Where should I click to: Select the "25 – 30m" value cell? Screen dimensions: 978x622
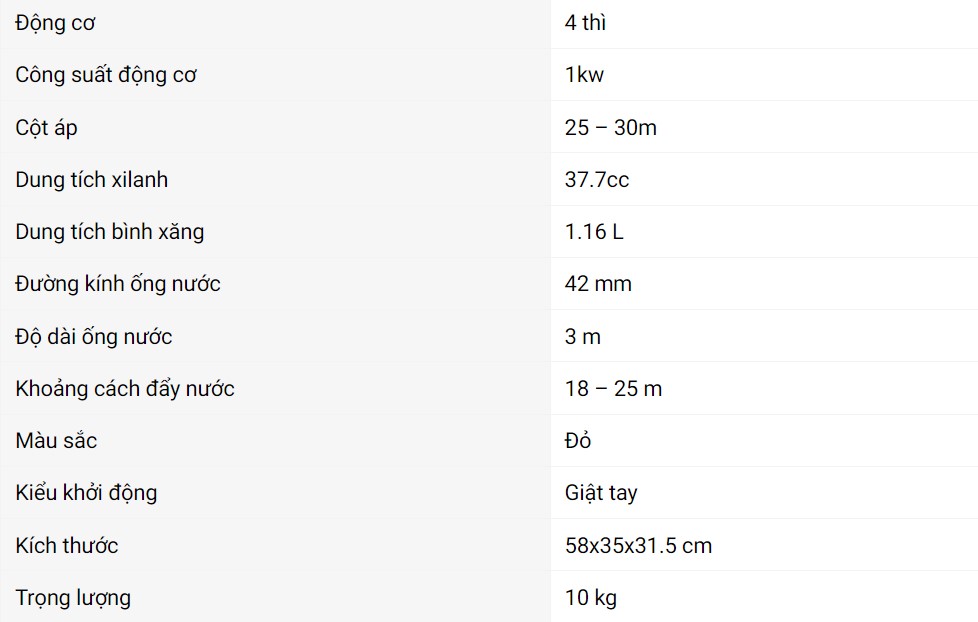click(610, 127)
